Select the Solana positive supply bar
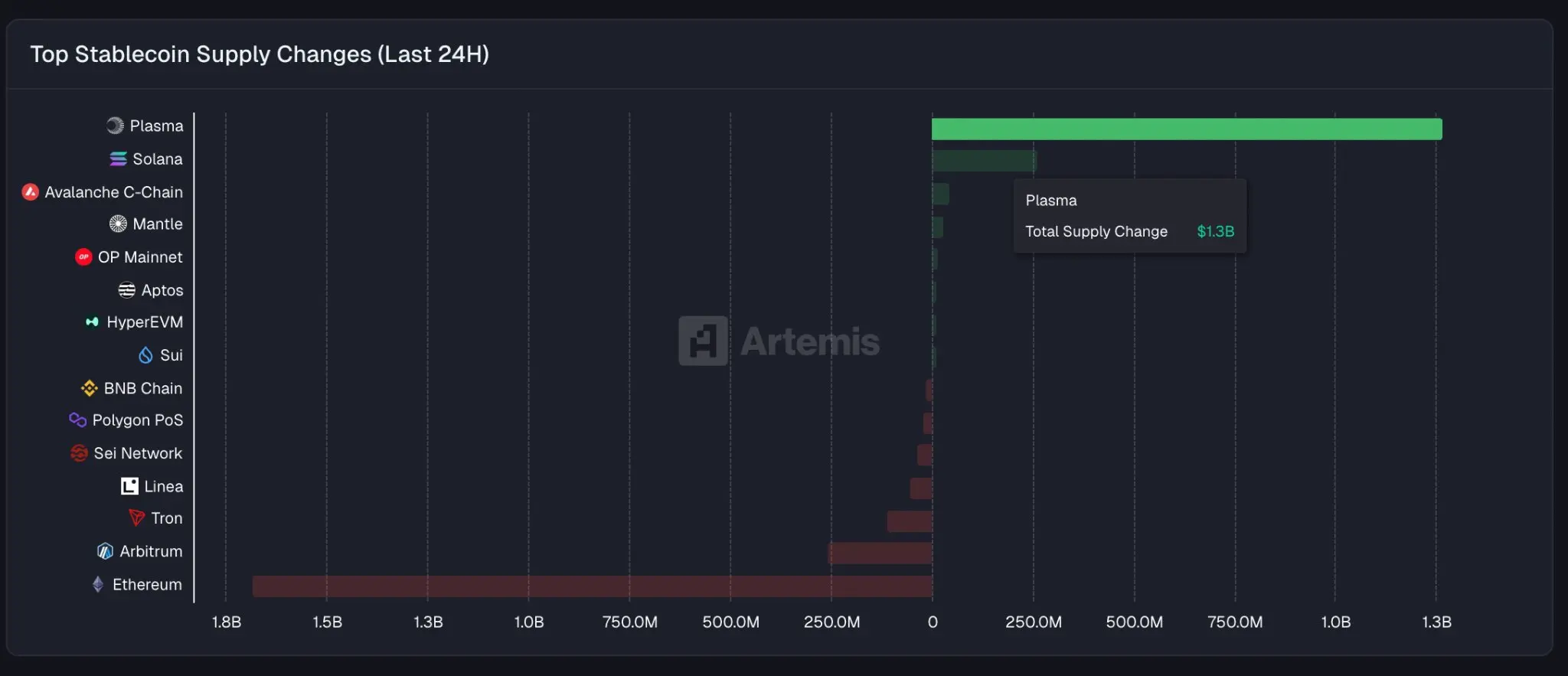1568x676 pixels. [x=984, y=161]
